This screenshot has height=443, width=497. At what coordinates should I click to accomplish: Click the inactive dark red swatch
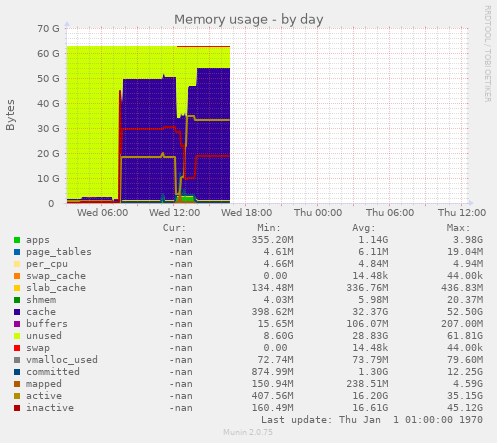[x=17, y=408]
